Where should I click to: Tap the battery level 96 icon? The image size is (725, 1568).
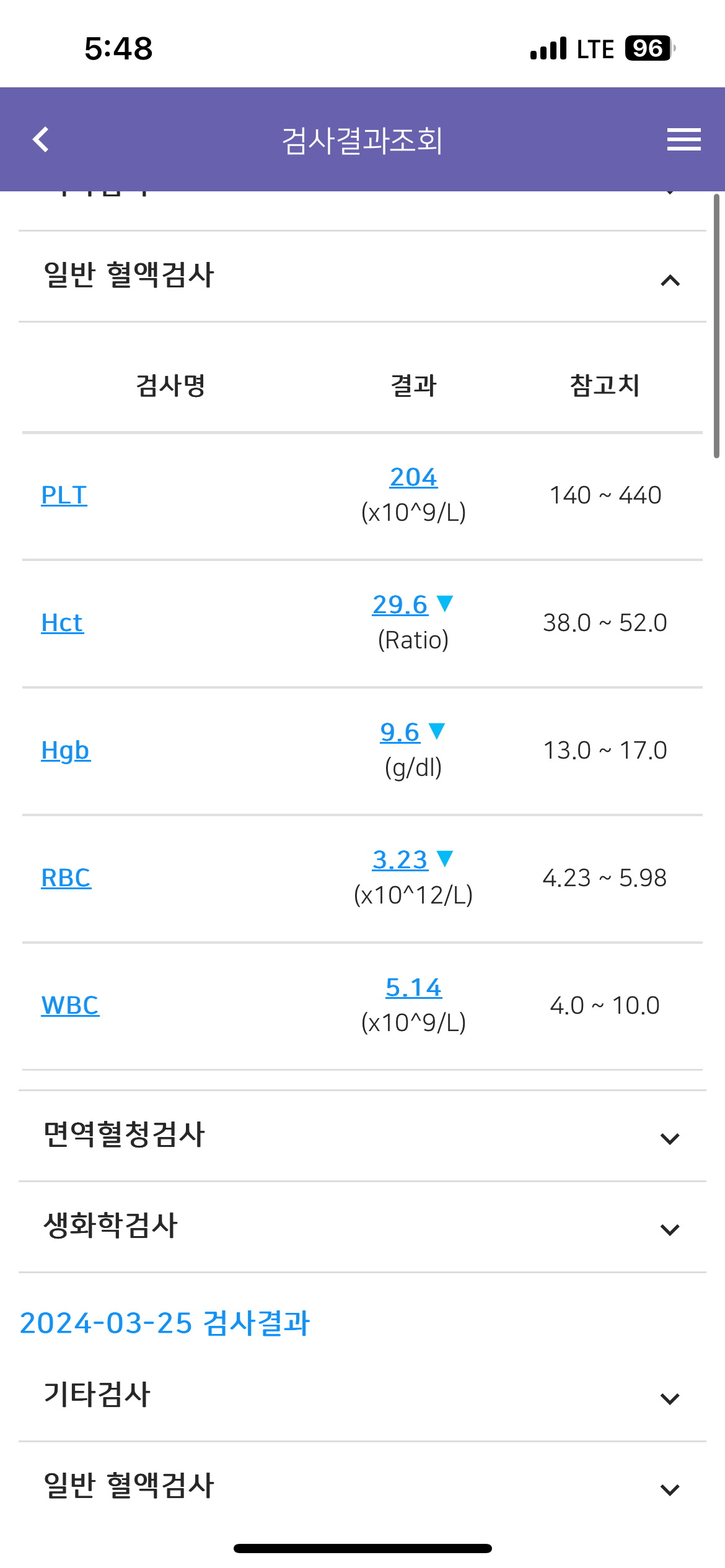tap(649, 48)
